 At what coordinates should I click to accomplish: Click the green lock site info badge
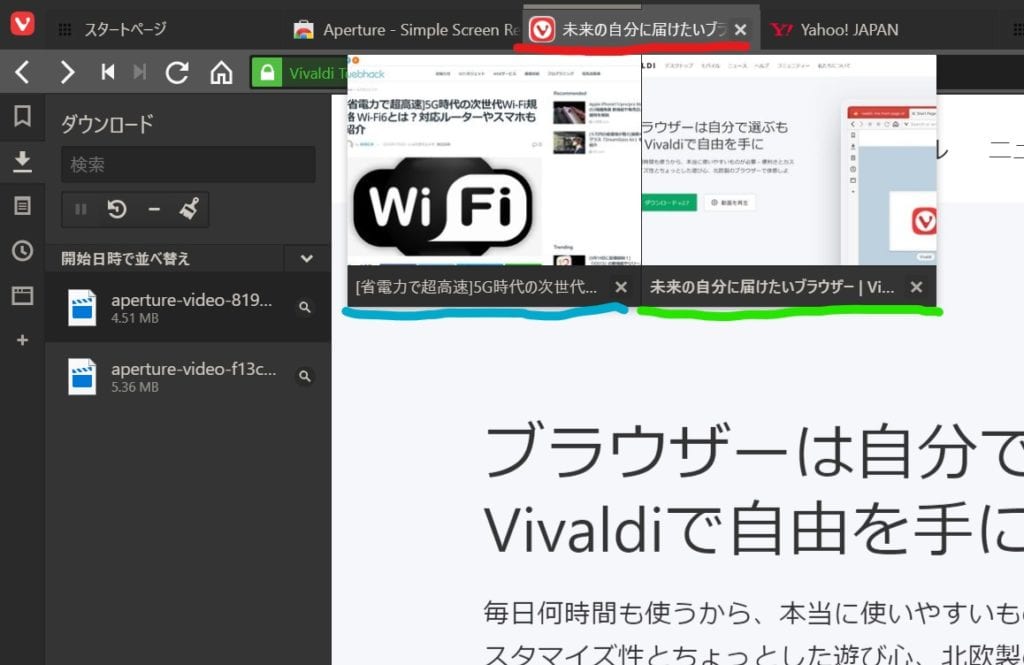pyautogui.click(x=267, y=73)
